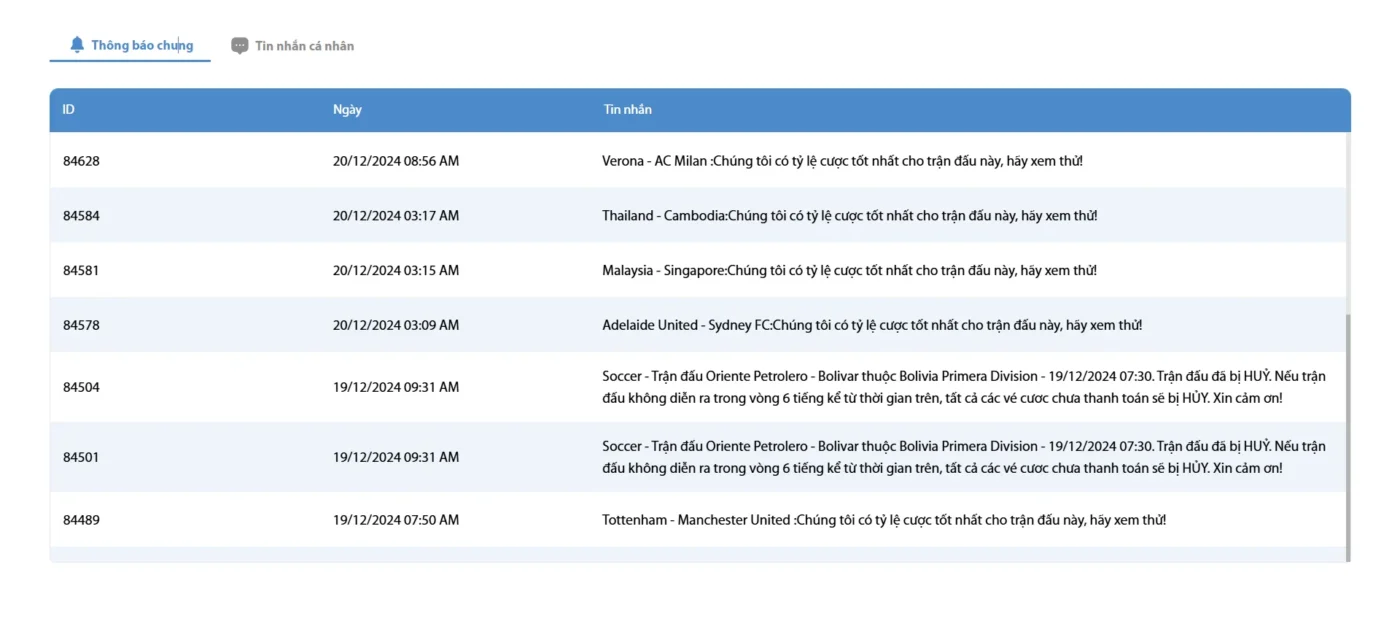This screenshot has height=629, width=1400.
Task: Click the chat bubble icon beside Tin nhắn cá nhân
Action: [x=240, y=46]
